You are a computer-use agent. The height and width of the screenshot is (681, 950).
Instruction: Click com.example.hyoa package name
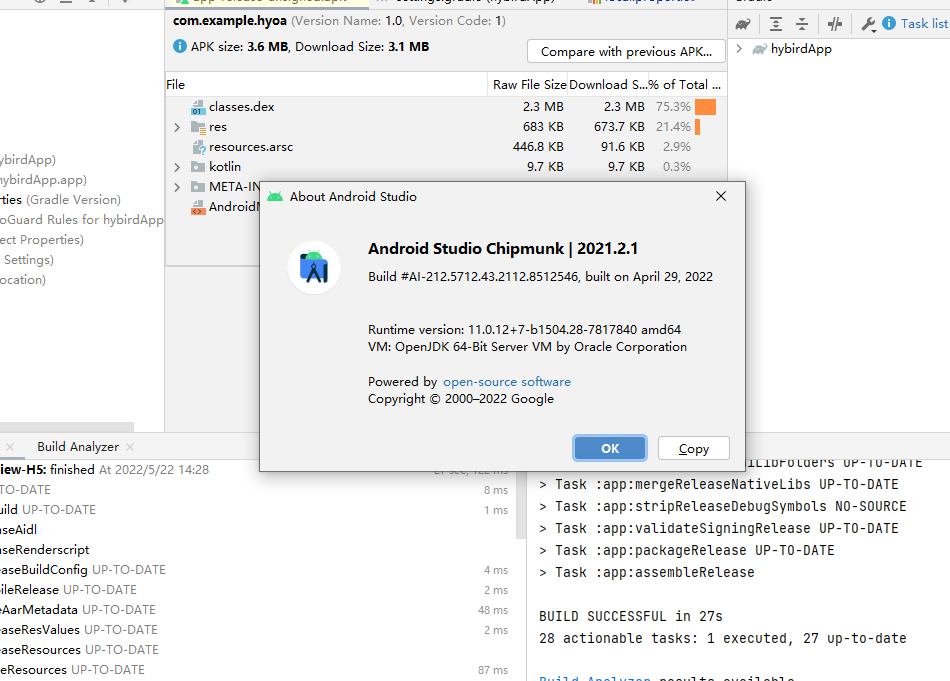coord(230,21)
